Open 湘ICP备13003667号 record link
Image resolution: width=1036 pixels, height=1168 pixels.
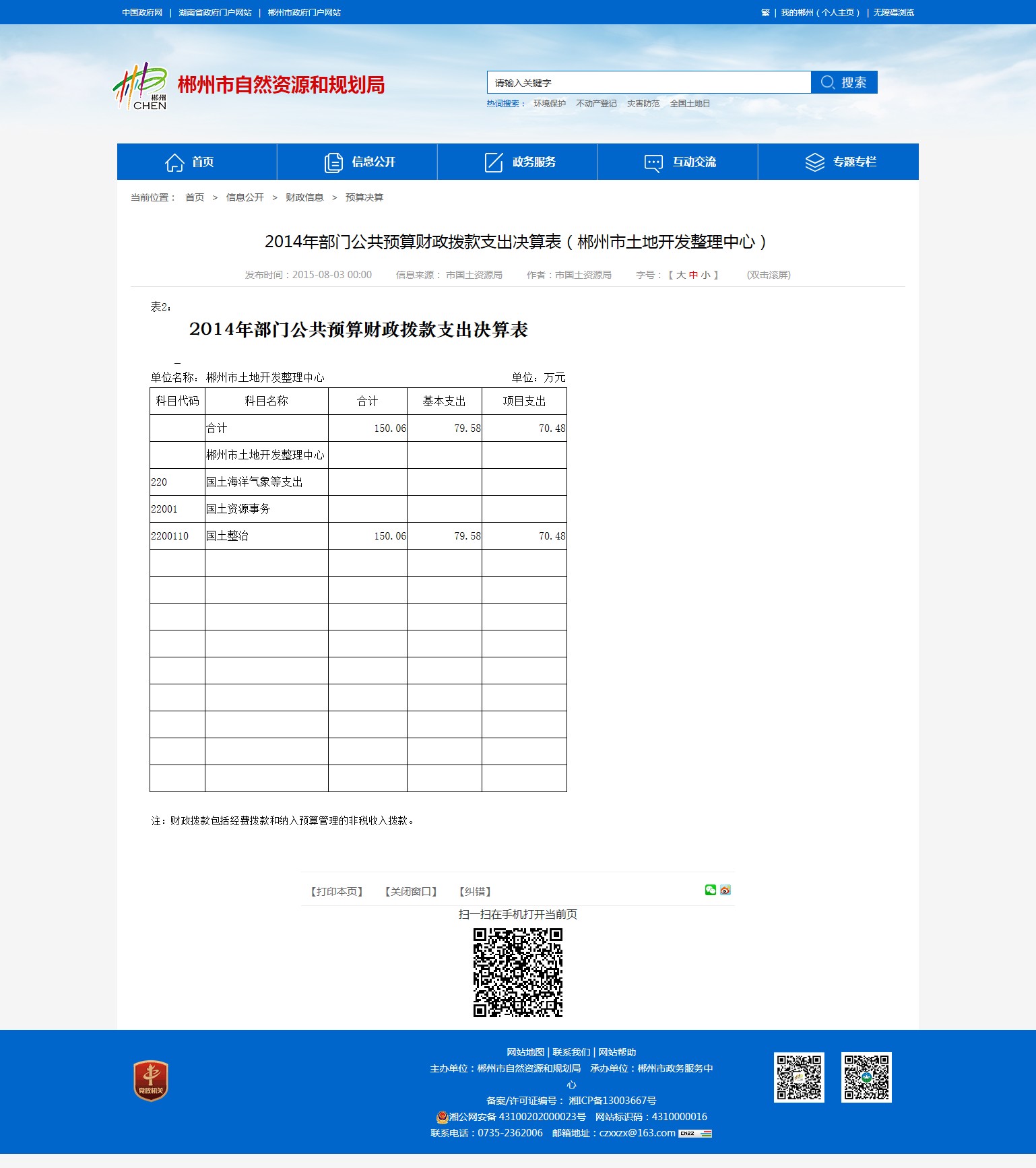click(x=612, y=1101)
